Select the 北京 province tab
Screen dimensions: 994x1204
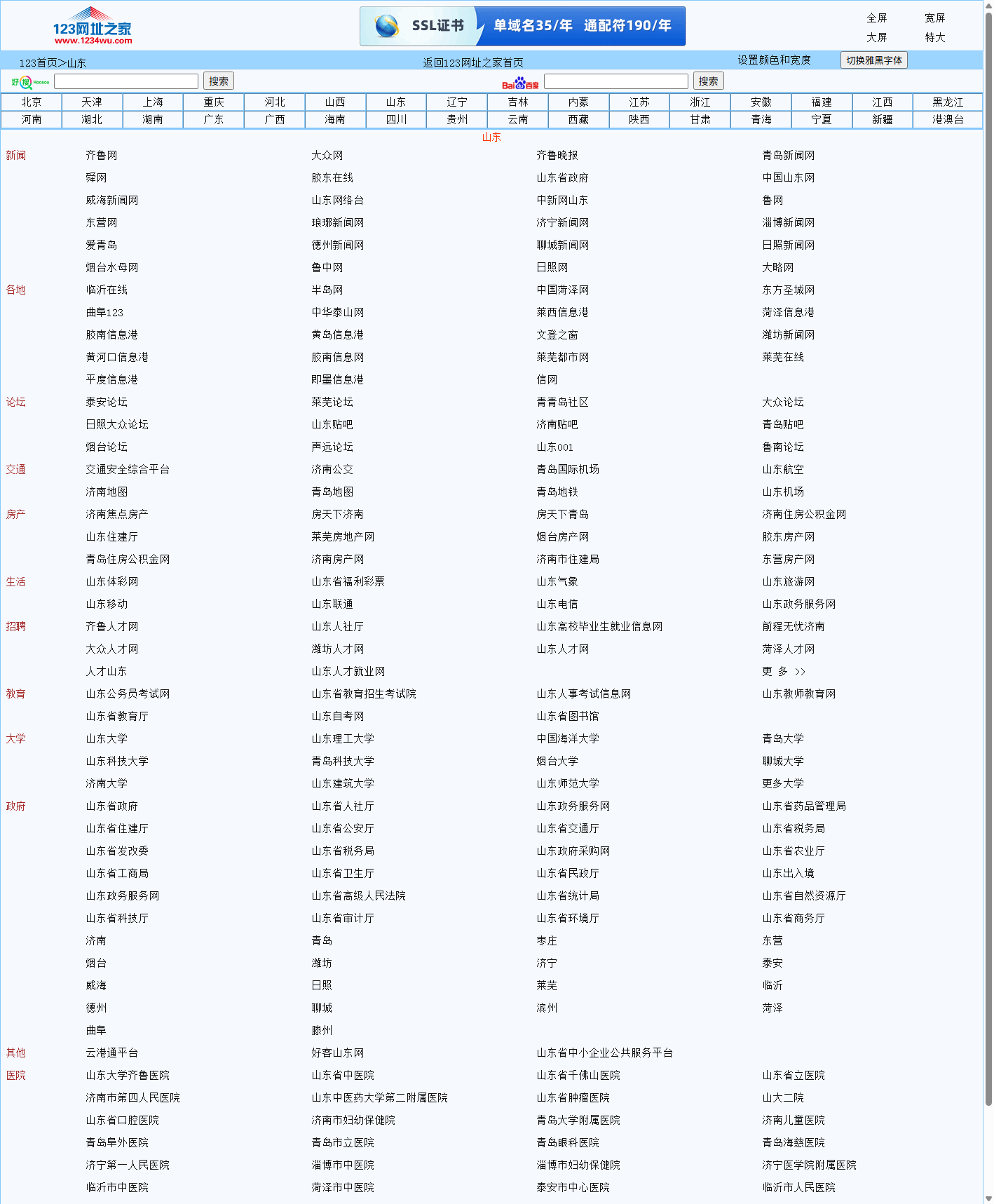pos(31,102)
